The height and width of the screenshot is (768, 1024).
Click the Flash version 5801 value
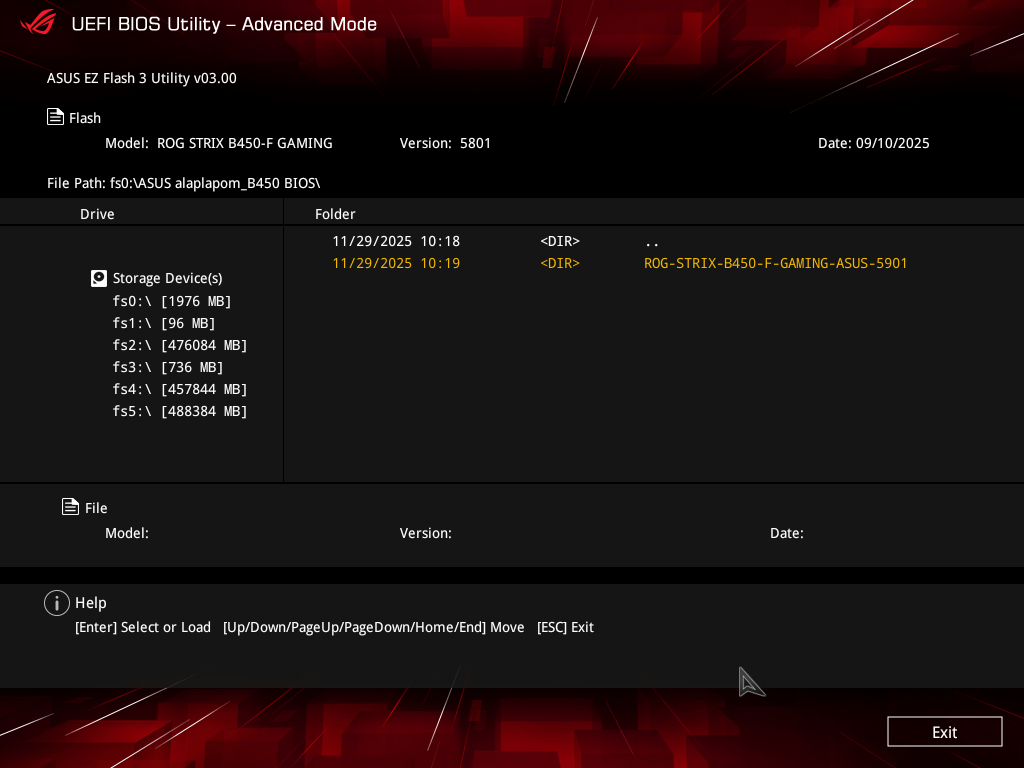[475, 143]
